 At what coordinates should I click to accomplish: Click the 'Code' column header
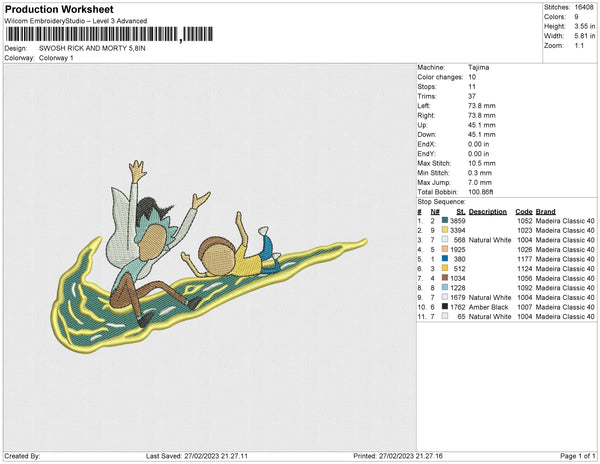[524, 212]
